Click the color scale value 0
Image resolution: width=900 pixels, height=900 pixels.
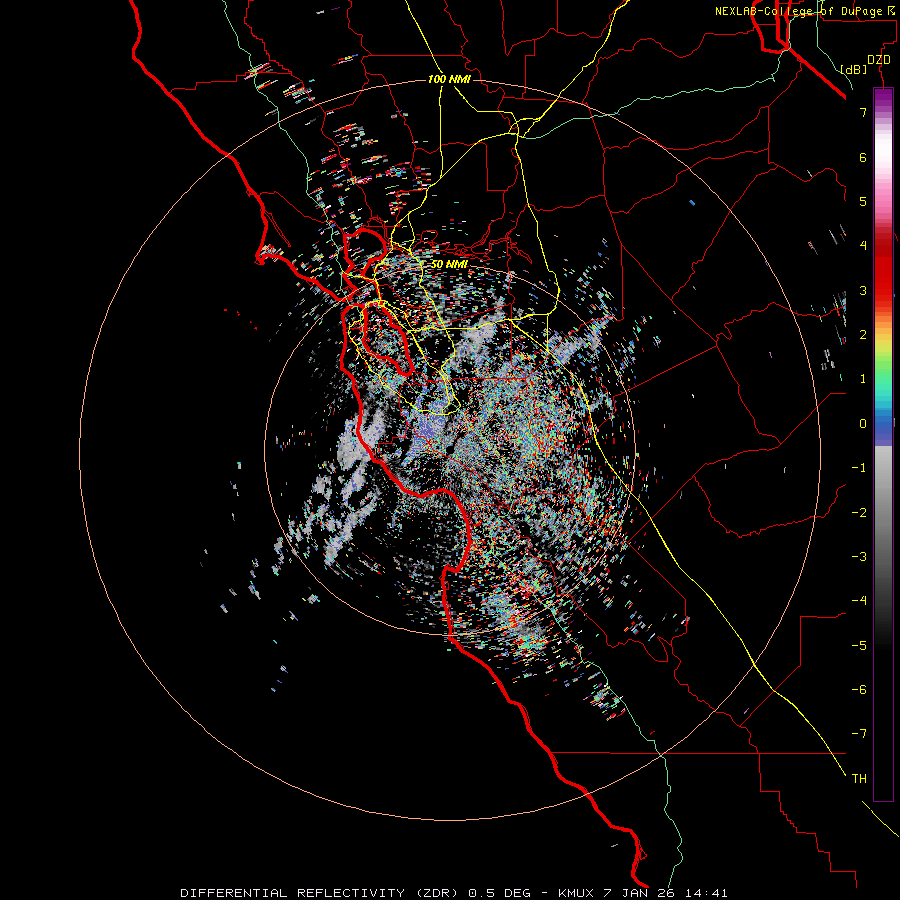click(863, 424)
